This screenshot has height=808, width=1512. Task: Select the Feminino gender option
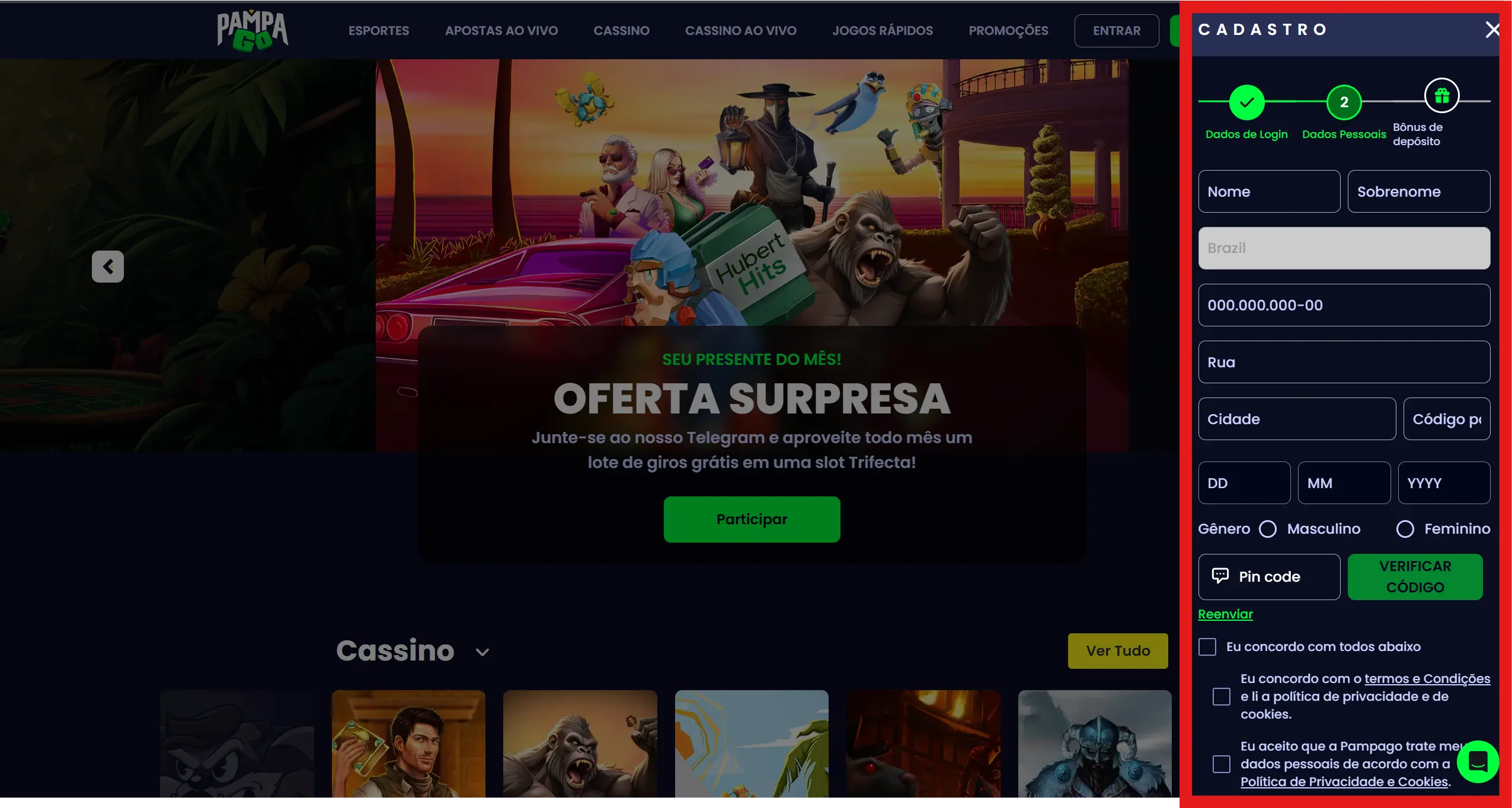point(1405,529)
